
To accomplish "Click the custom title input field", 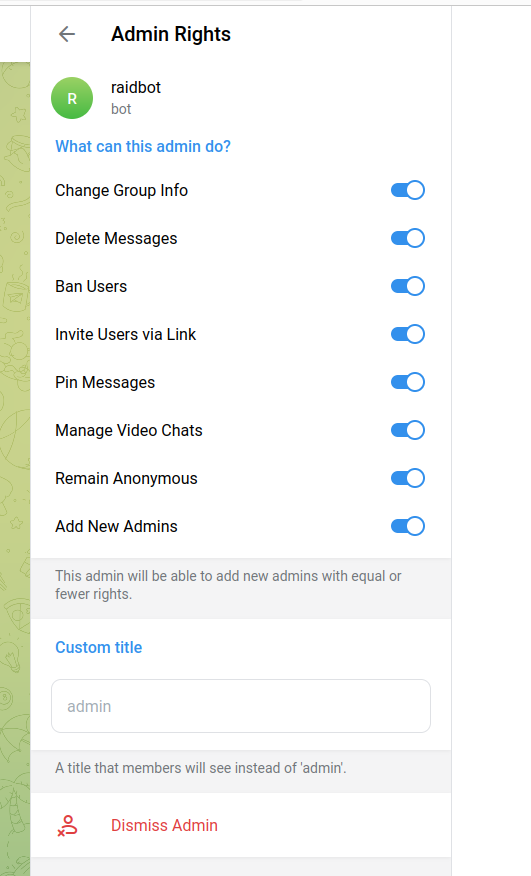I will point(241,706).
